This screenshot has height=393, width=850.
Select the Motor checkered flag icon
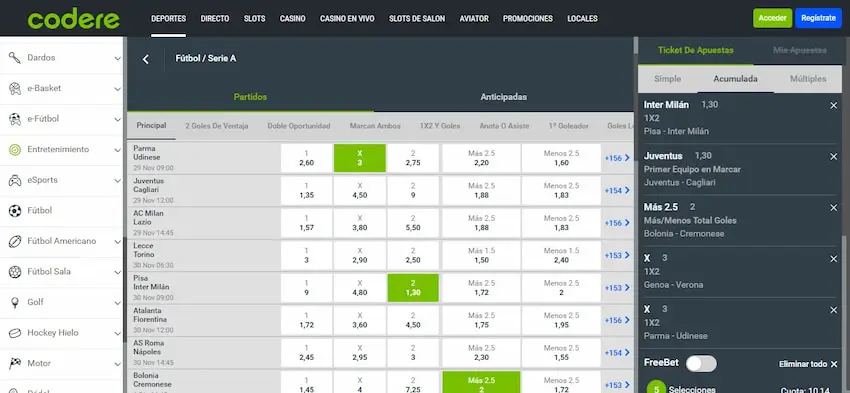tap(15, 363)
